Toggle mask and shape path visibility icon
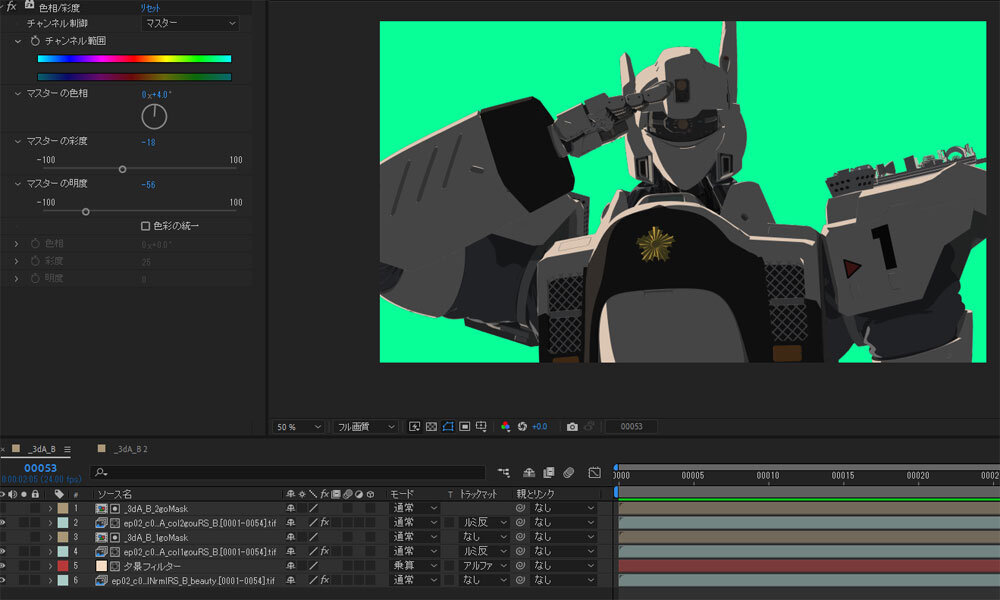1000x600 pixels. tap(448, 427)
